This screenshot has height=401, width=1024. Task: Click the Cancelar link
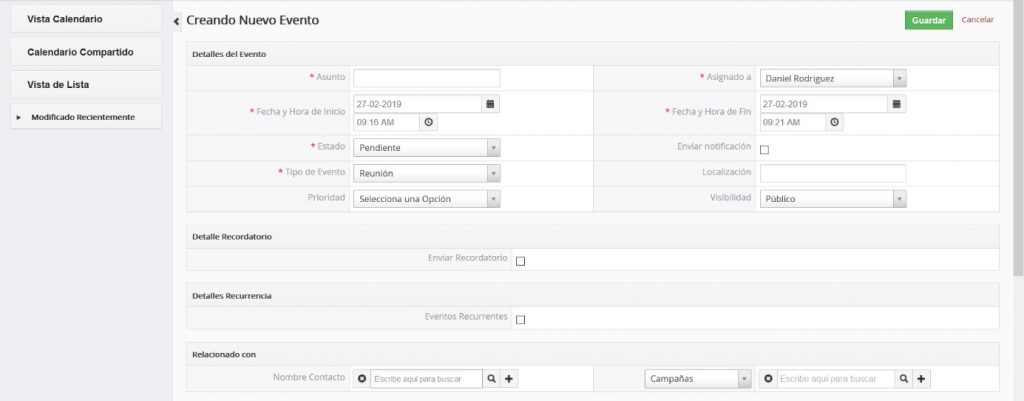pos(977,20)
